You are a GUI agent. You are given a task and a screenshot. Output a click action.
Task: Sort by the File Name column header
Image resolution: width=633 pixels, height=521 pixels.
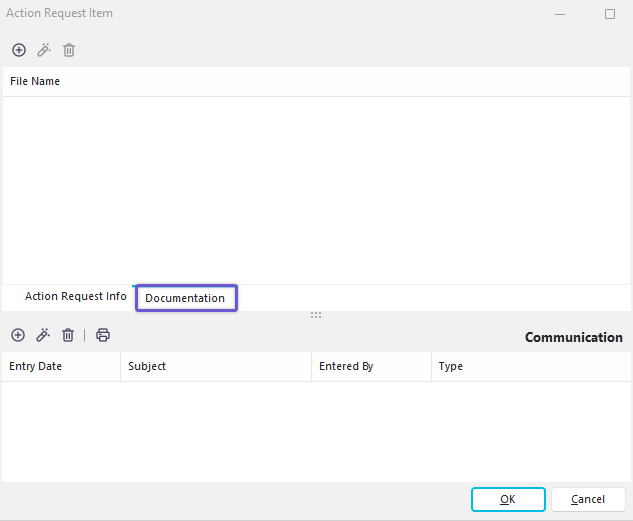click(x=35, y=82)
